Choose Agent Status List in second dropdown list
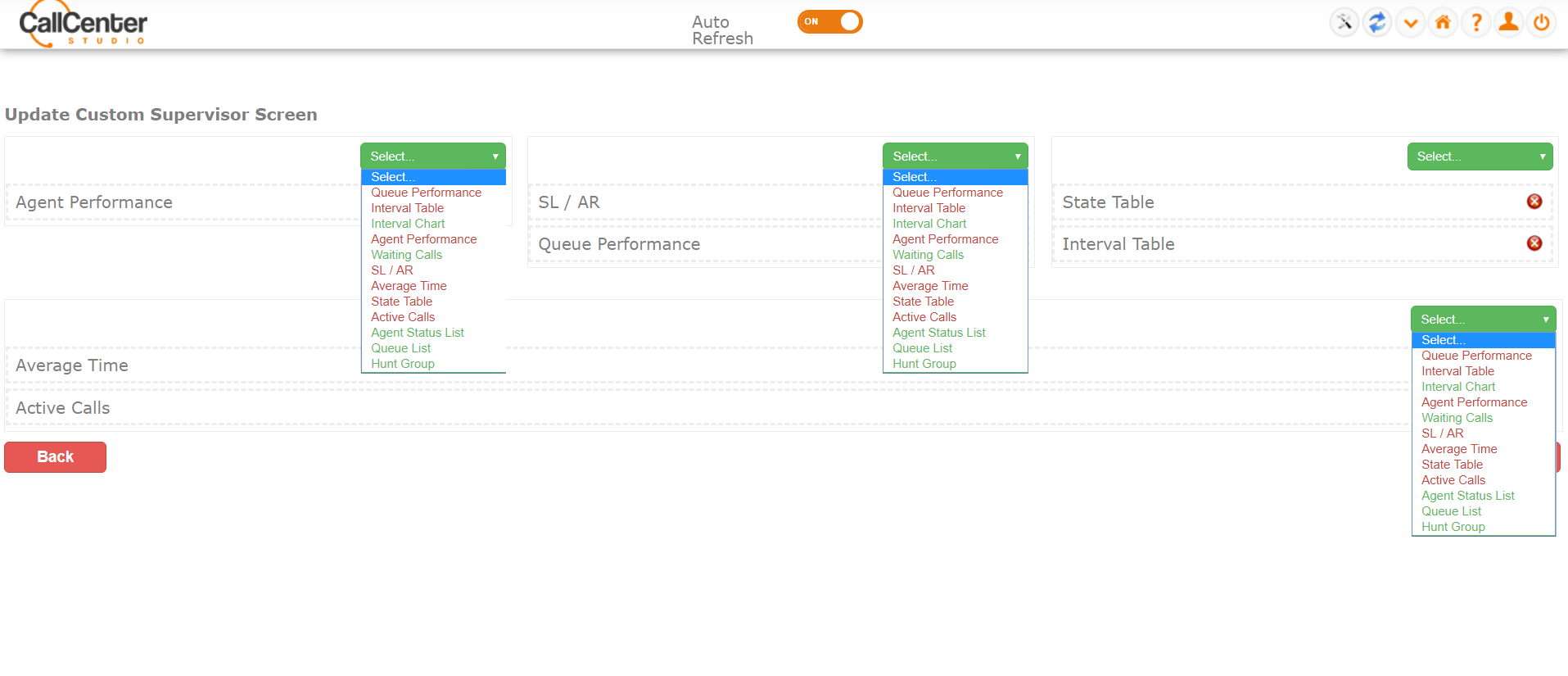Image resolution: width=1568 pixels, height=676 pixels. [x=955, y=333]
